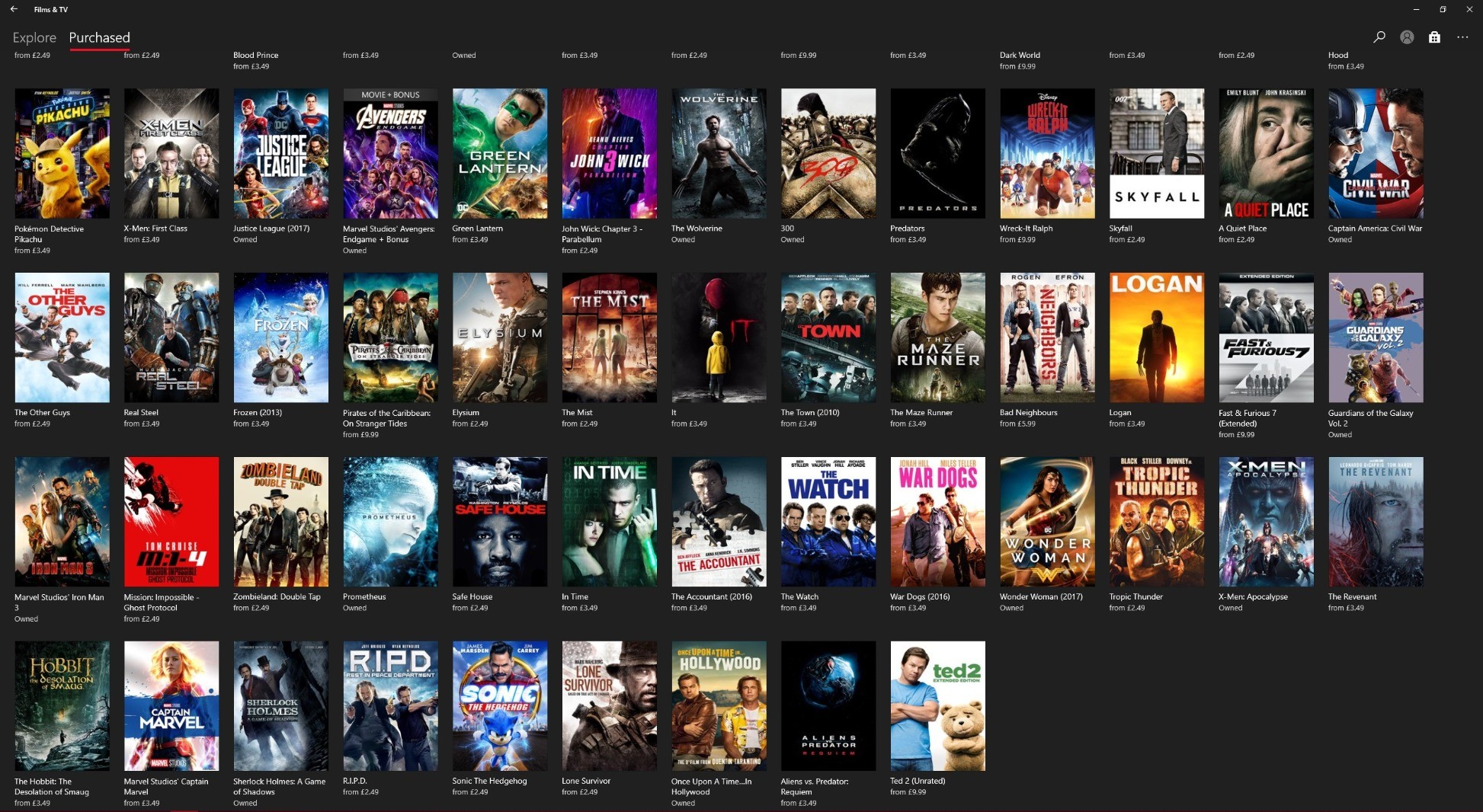Open the three-dots more options menu
The image size is (1483, 812).
coord(1462,37)
